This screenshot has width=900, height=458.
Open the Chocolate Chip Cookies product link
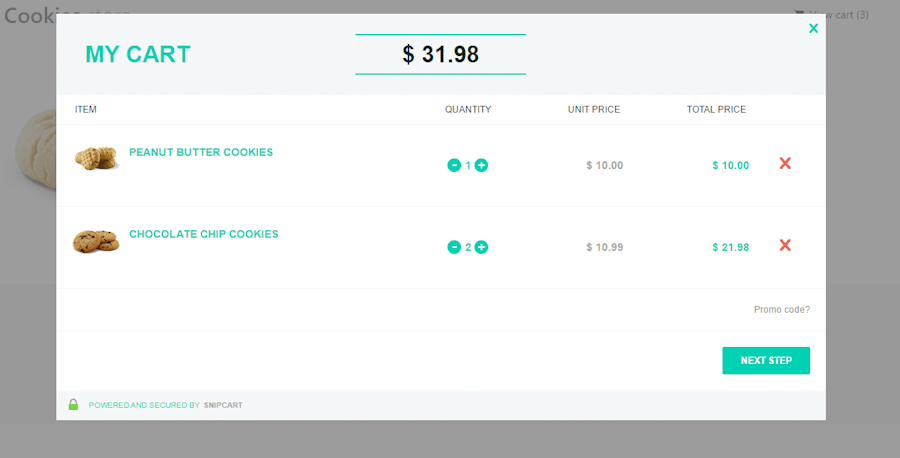click(204, 234)
